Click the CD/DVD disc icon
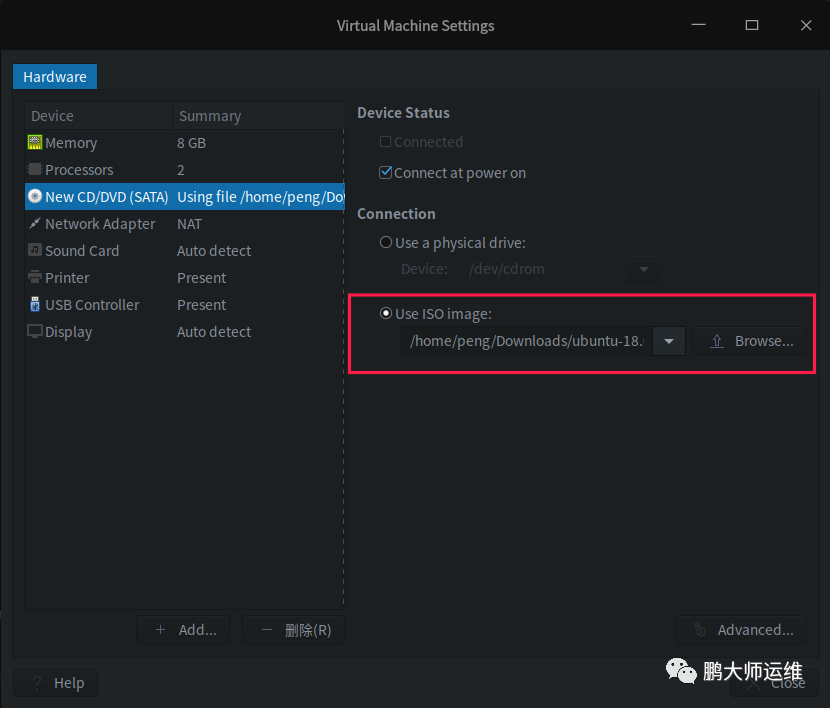Image resolution: width=830 pixels, height=708 pixels. tap(35, 197)
